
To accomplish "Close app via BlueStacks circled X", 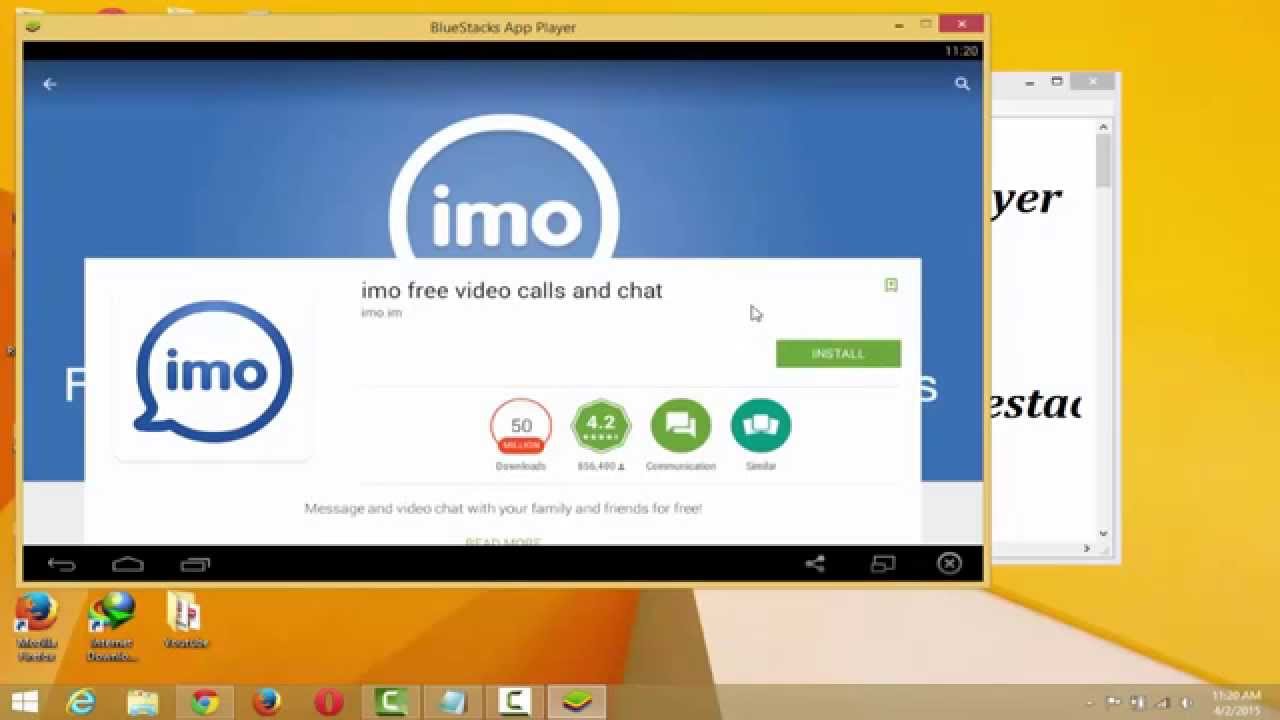I will (949, 564).
